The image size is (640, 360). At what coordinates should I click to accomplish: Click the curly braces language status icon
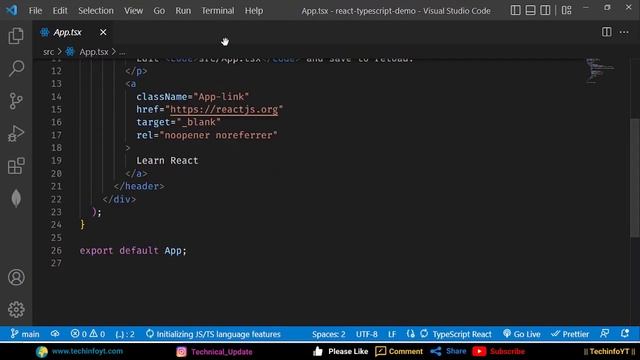410,334
